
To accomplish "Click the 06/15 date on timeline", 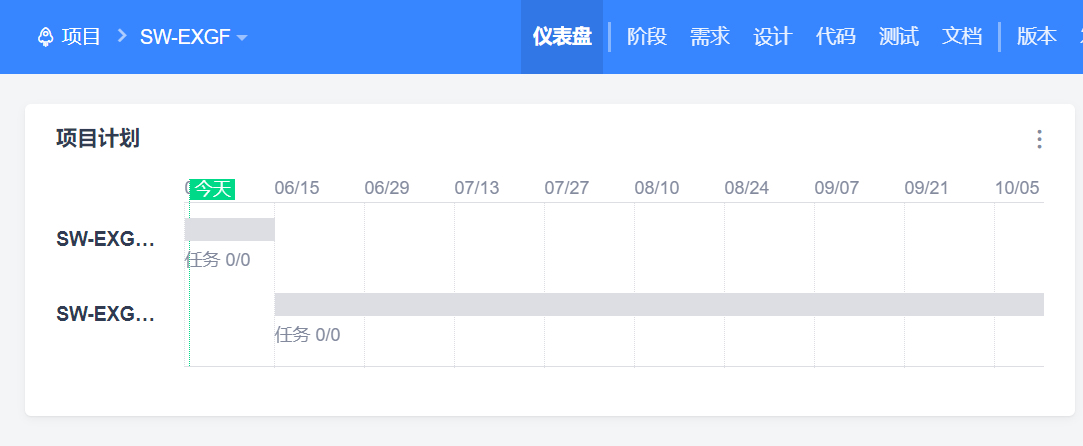I will (297, 188).
